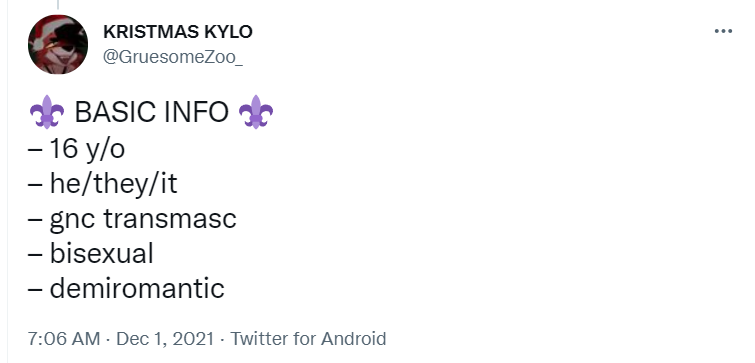The image size is (755, 363).
Task: Click the word "Android" in the tweet footer
Action: coord(353,338)
